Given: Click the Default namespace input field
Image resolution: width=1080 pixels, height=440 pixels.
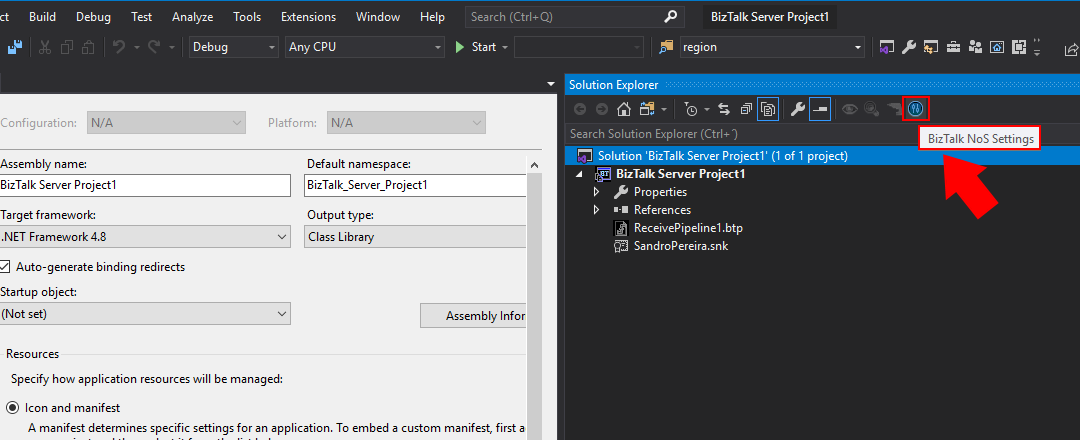Looking at the screenshot, I should (x=415, y=185).
